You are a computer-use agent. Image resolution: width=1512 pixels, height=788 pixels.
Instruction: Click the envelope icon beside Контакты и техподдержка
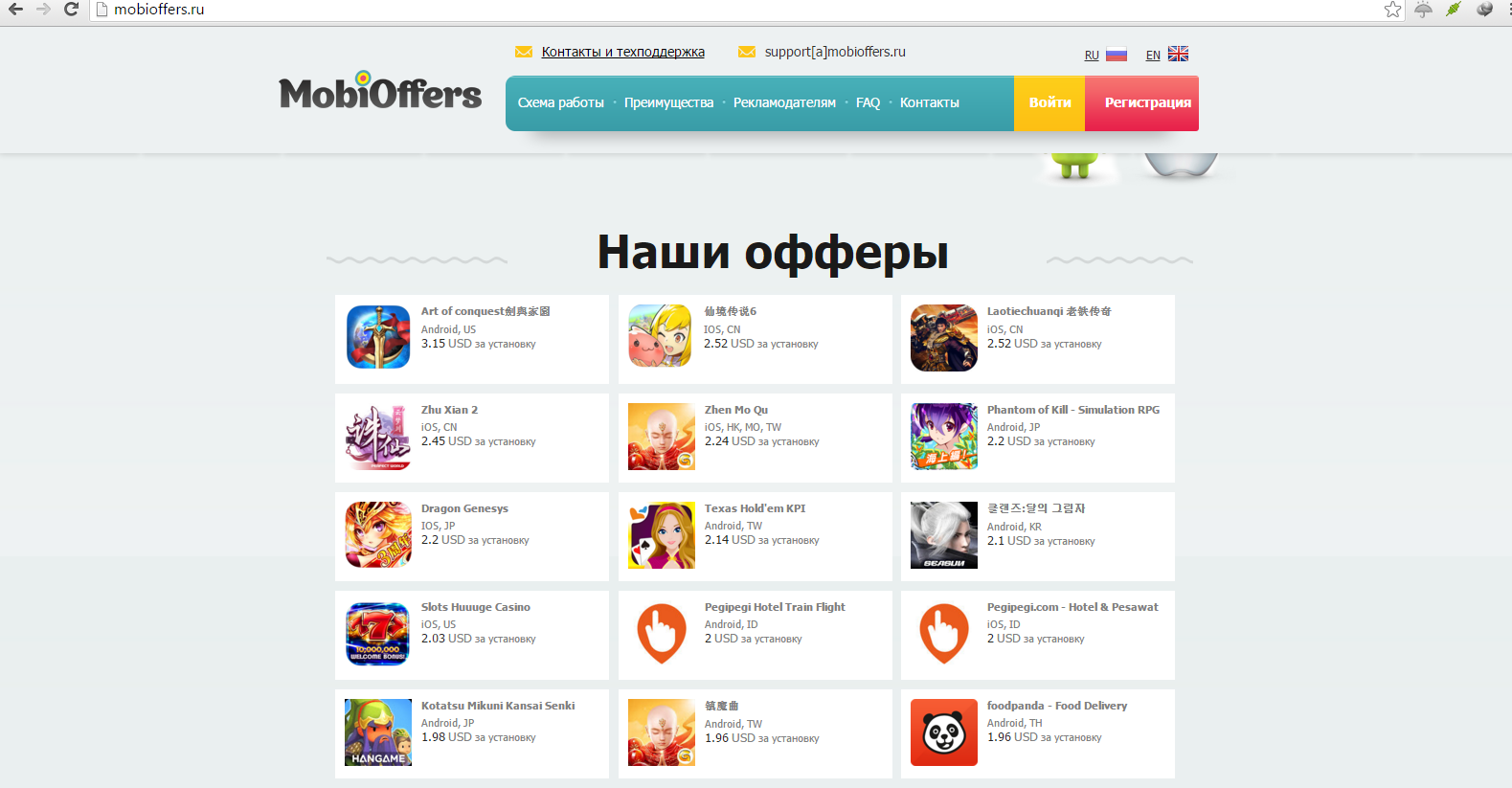click(524, 52)
